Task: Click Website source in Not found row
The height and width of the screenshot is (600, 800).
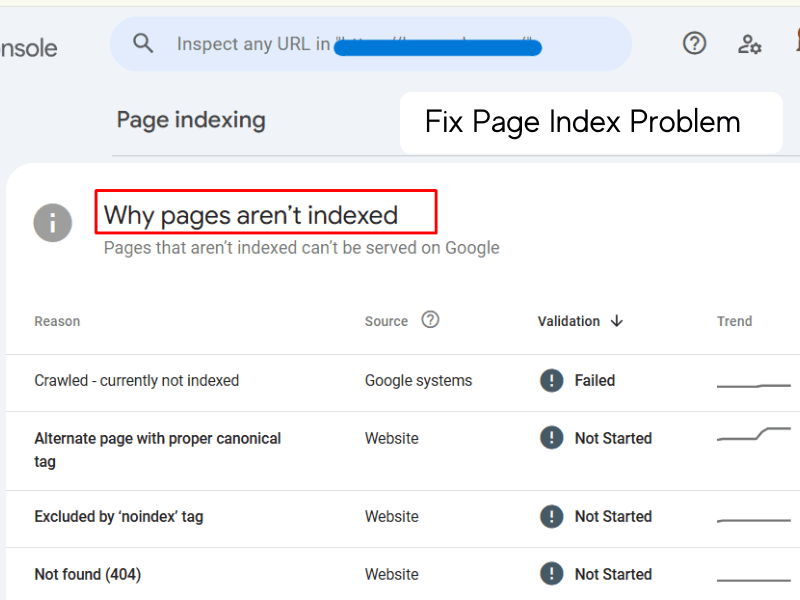Action: click(392, 574)
